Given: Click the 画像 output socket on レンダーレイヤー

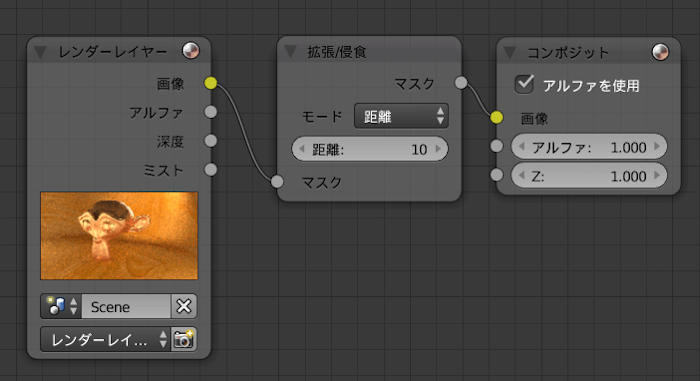Looking at the screenshot, I should pos(211,83).
